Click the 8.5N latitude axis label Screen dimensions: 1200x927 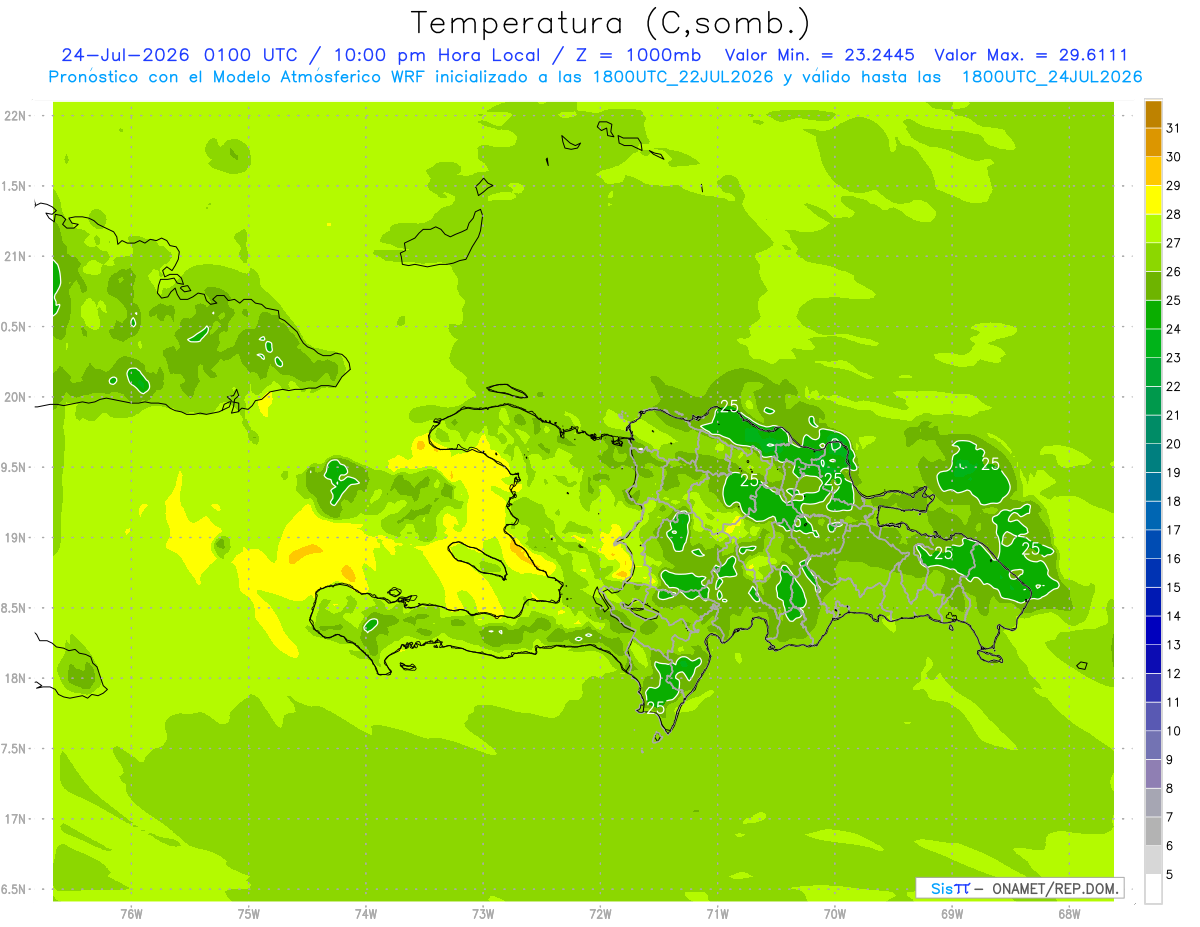click(x=15, y=608)
